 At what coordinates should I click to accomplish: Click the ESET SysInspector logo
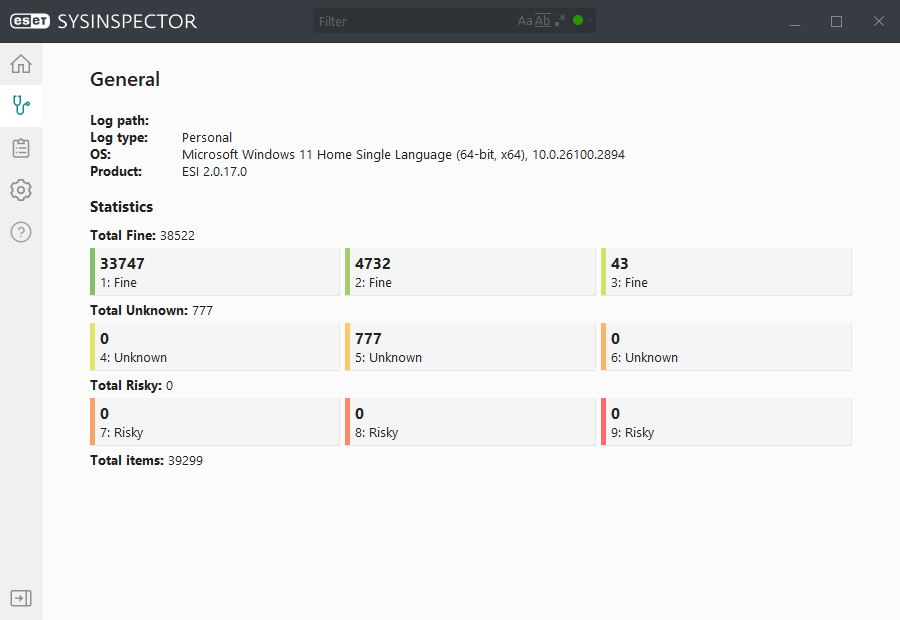[103, 21]
